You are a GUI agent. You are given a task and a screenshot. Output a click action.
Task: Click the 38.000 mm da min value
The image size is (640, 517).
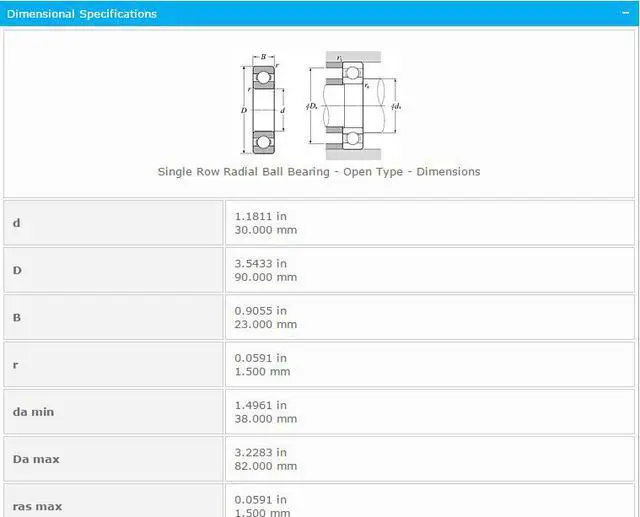(x=265, y=419)
